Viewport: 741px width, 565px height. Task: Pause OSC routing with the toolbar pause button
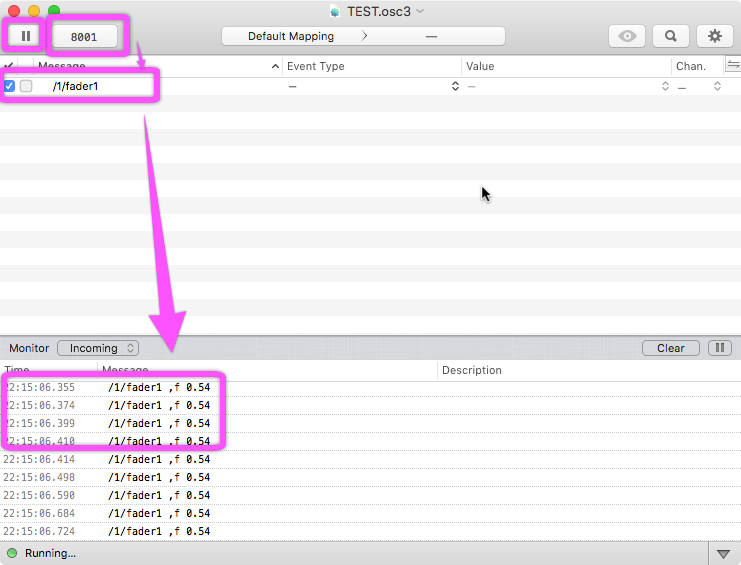[25, 36]
